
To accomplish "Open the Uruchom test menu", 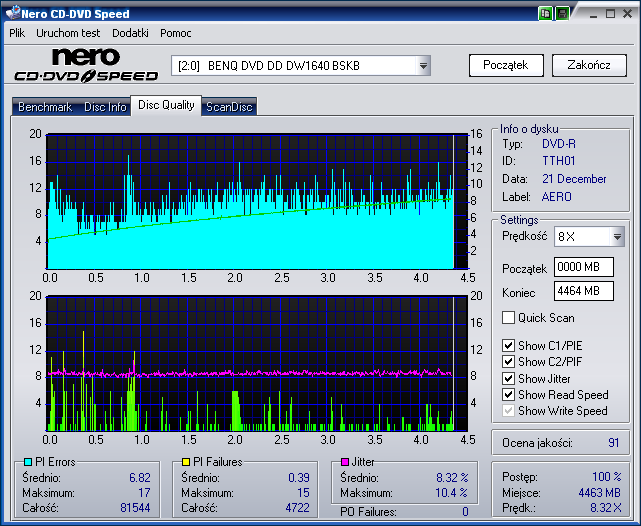I will click(x=68, y=33).
